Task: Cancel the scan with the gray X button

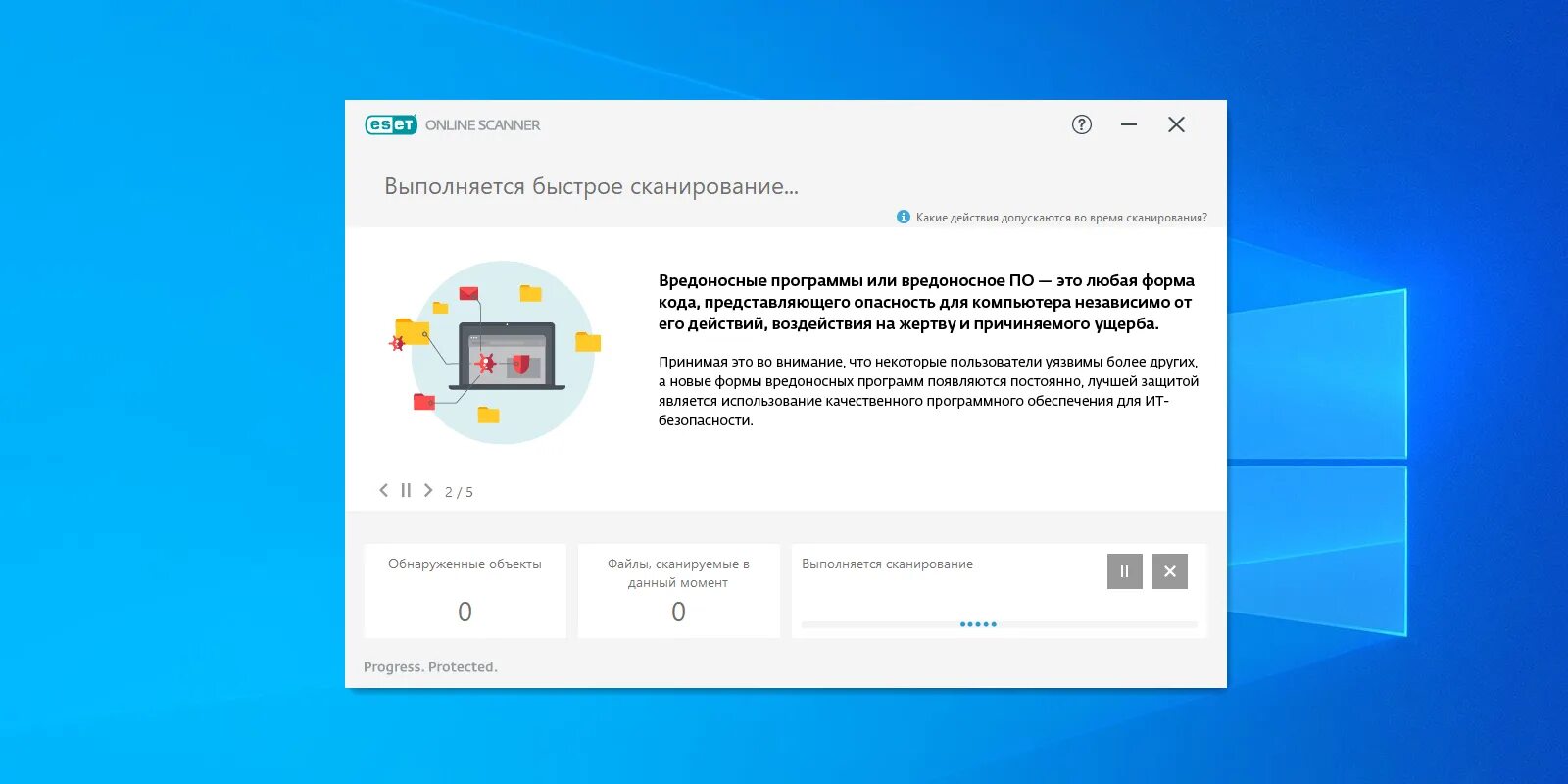Action: pos(1170,571)
